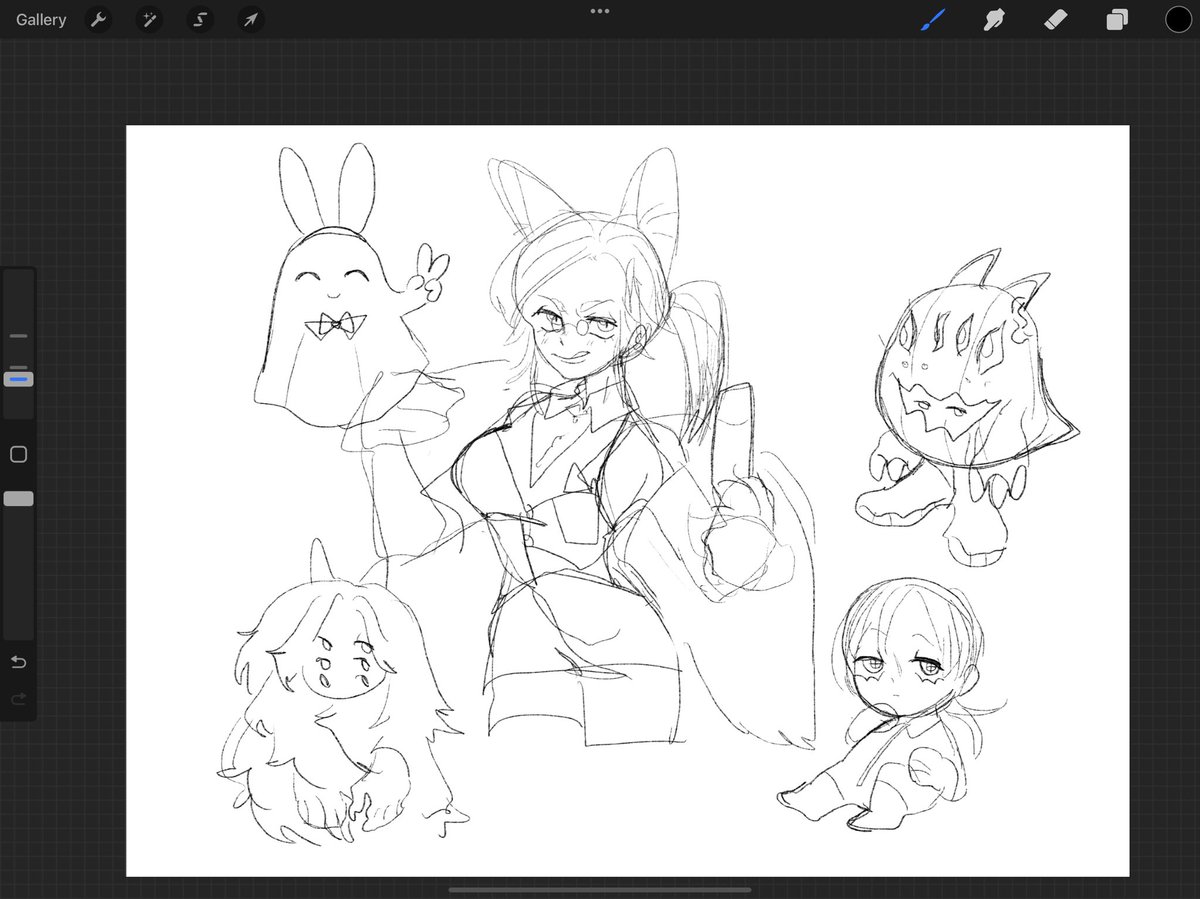Click the chibi sitting character sketch
Image resolution: width=1200 pixels, height=899 pixels.
[893, 705]
